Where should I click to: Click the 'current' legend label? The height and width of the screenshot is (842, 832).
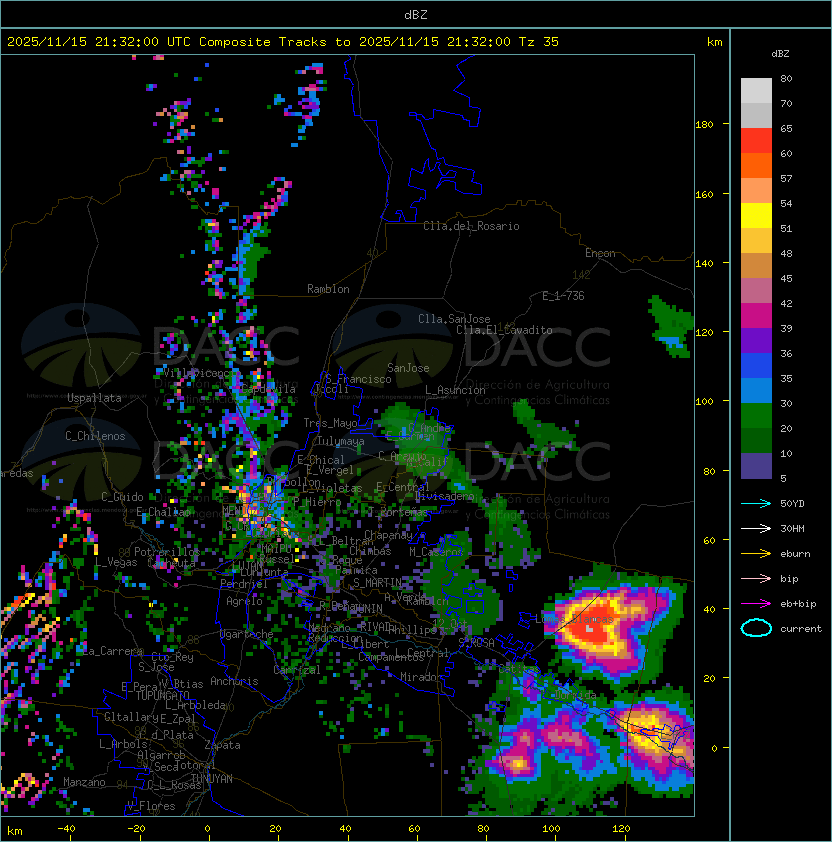[x=801, y=628]
